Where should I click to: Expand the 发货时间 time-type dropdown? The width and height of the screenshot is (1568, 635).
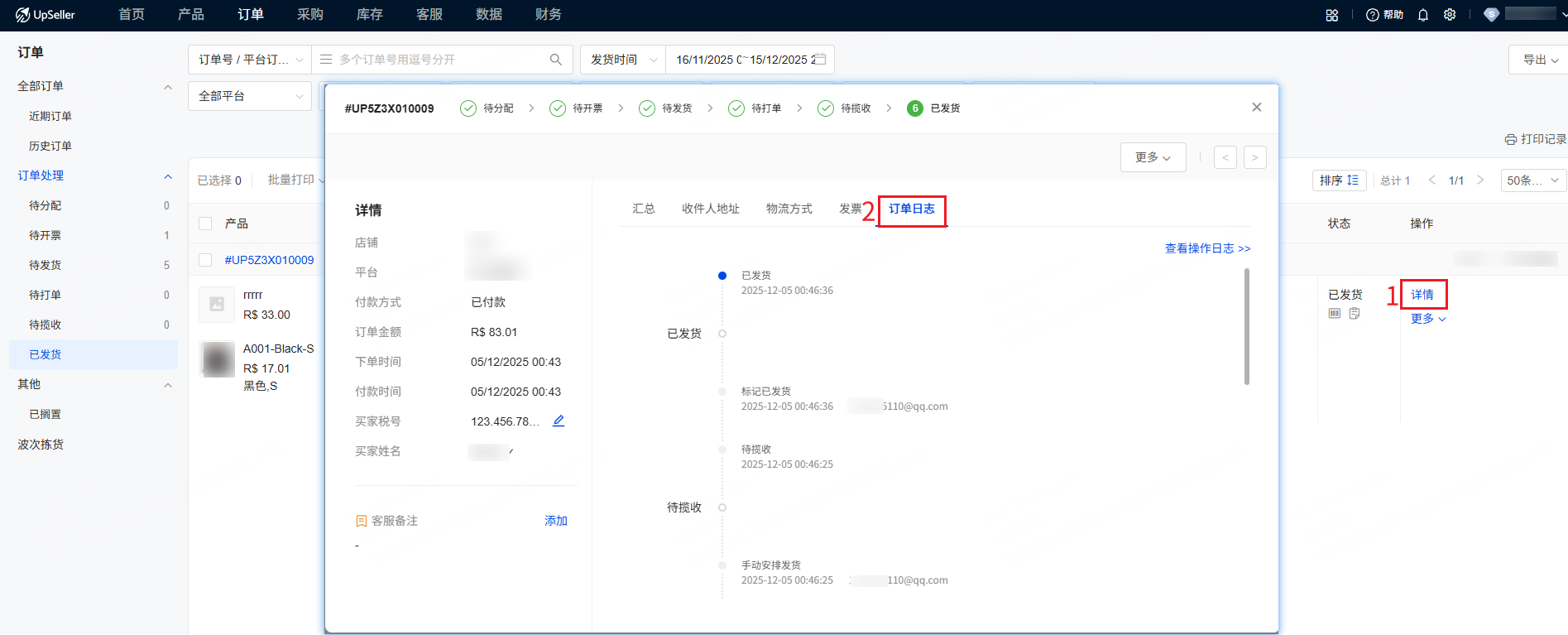pos(623,60)
